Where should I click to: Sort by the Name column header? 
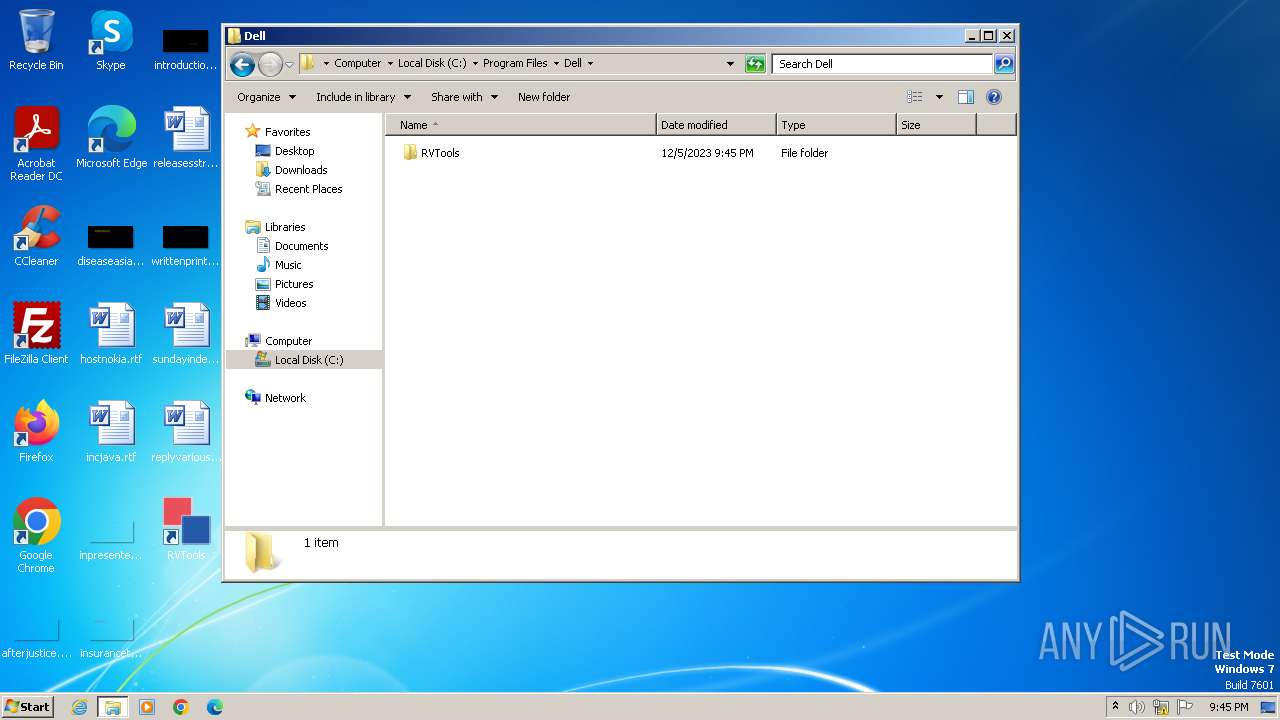click(521, 125)
